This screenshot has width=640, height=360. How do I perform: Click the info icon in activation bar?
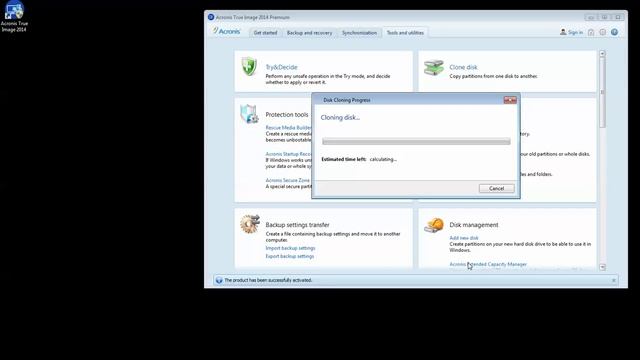coord(219,280)
